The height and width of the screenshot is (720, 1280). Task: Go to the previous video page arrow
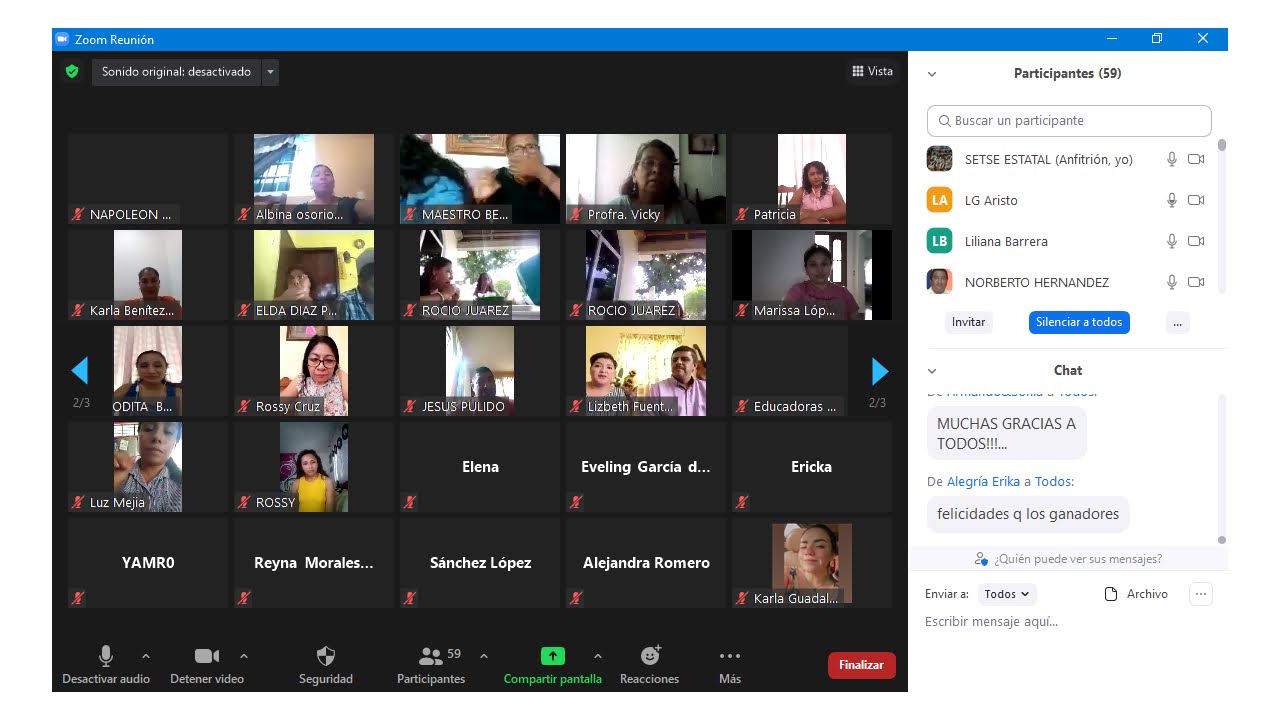(80, 371)
